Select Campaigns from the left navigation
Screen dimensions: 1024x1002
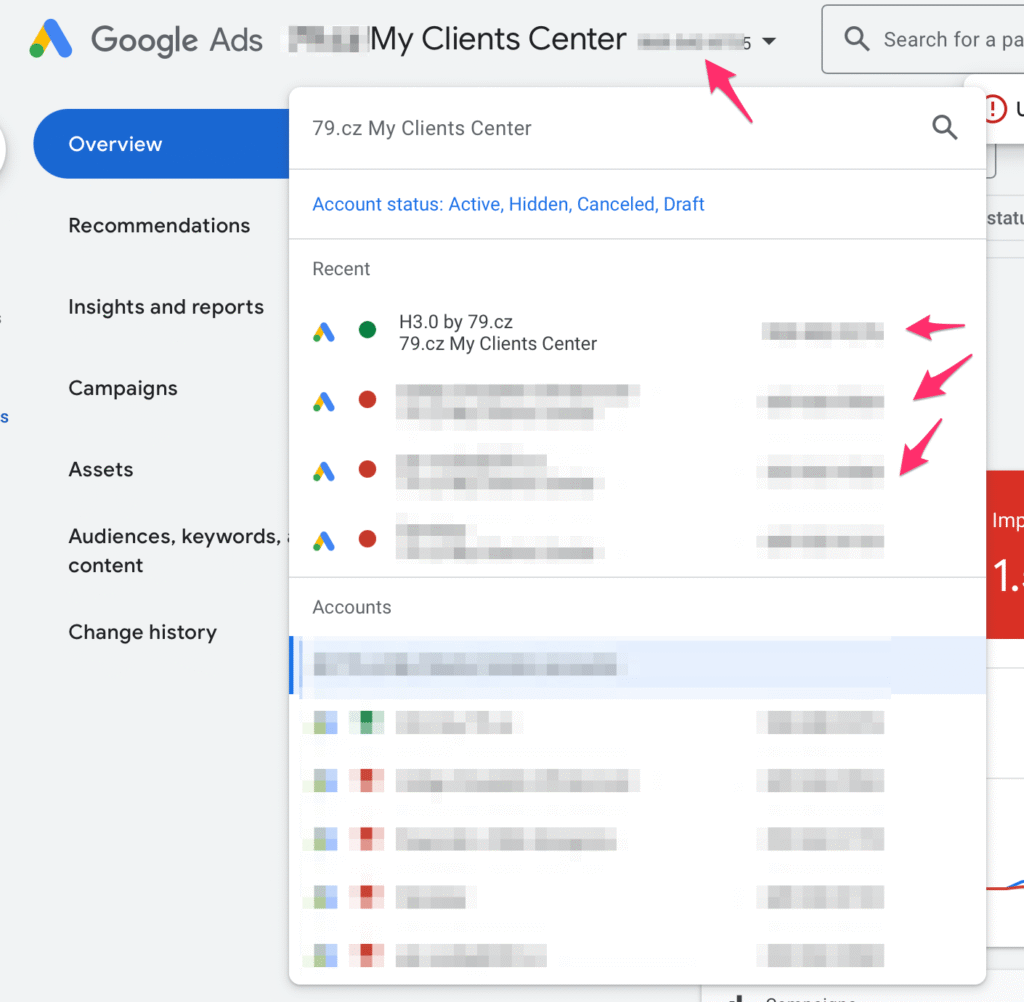pos(122,388)
